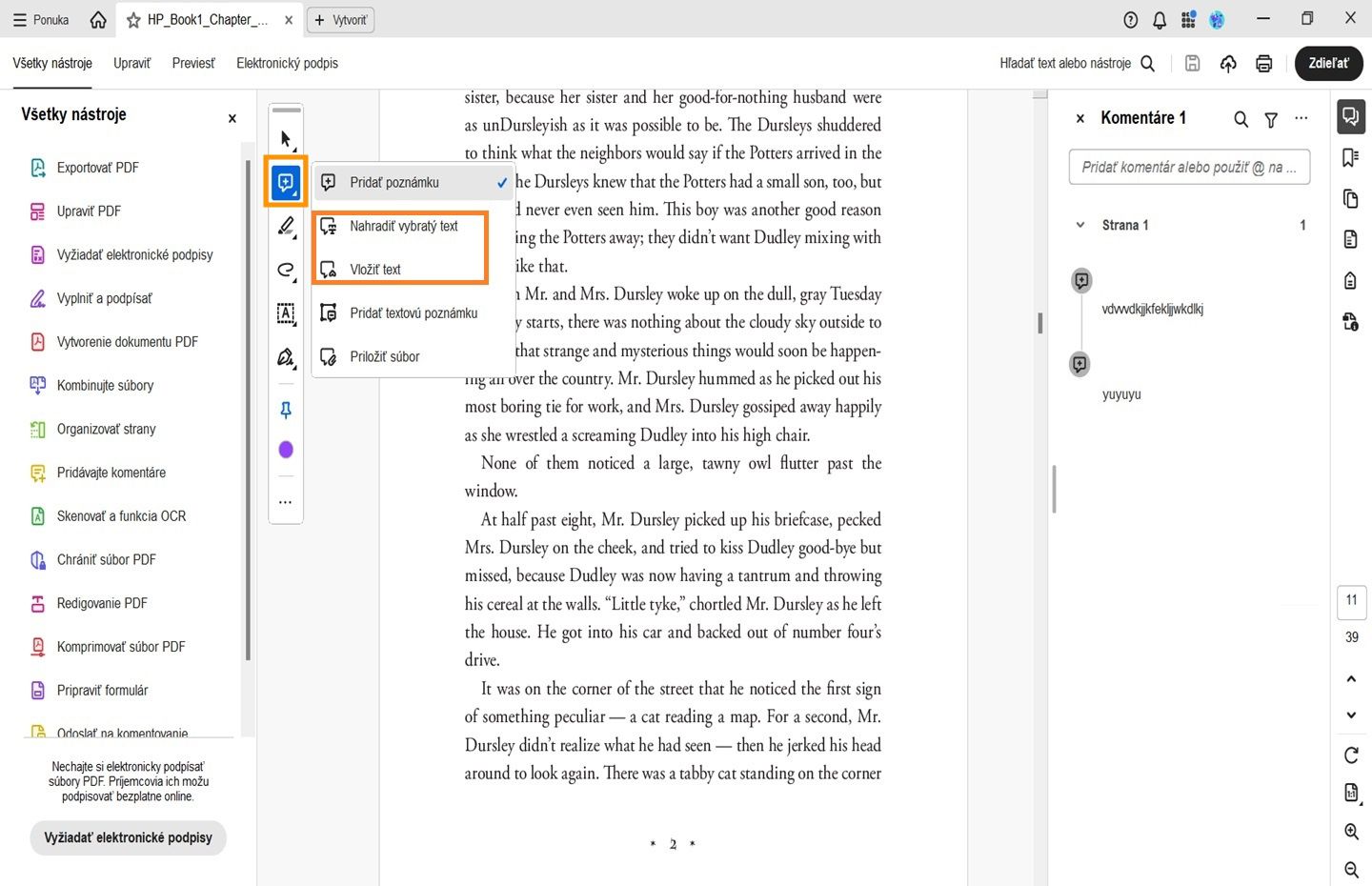
Task: Click the print icon
Action: click(1264, 63)
